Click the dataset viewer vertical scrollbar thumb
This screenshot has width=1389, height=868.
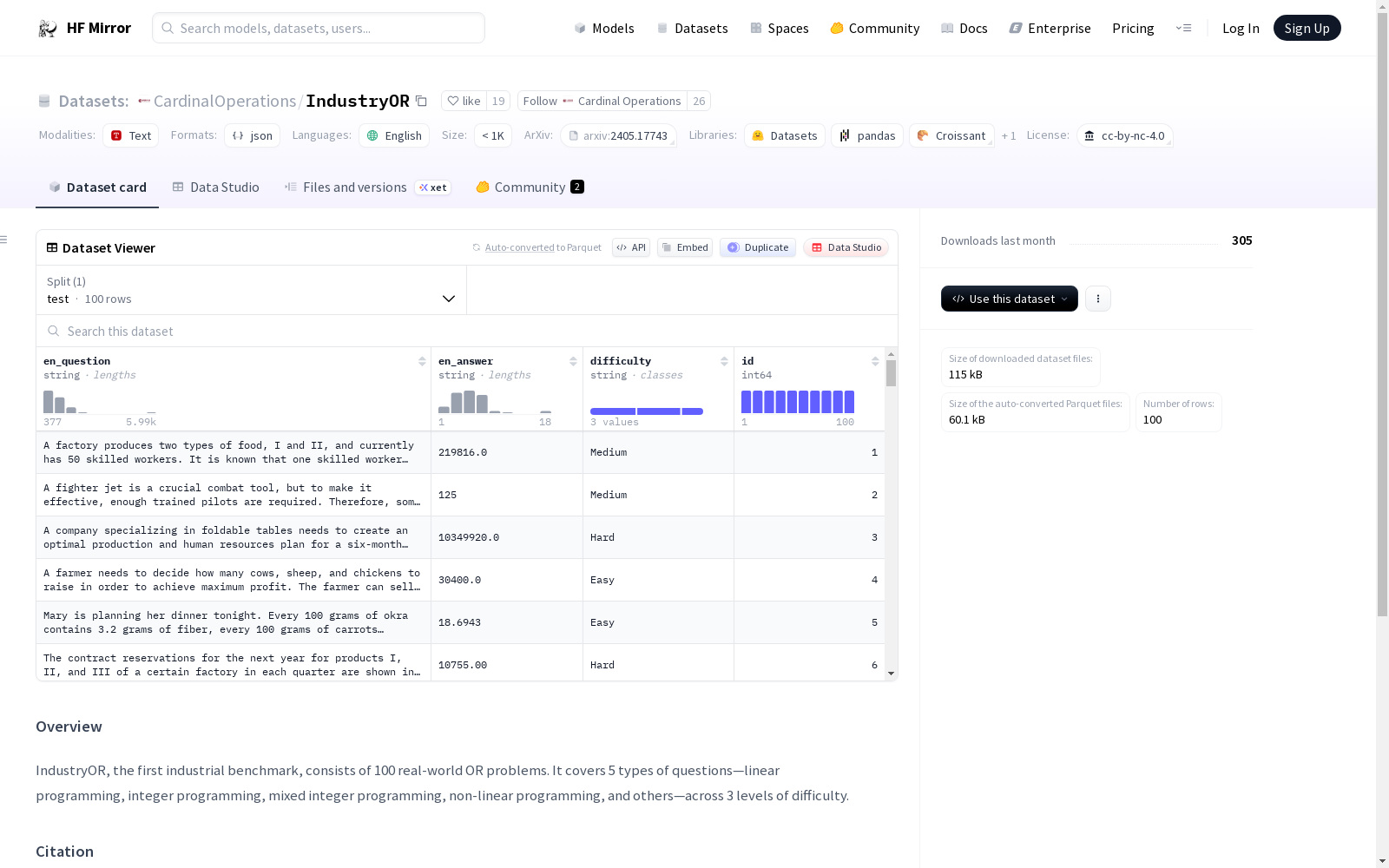891,373
